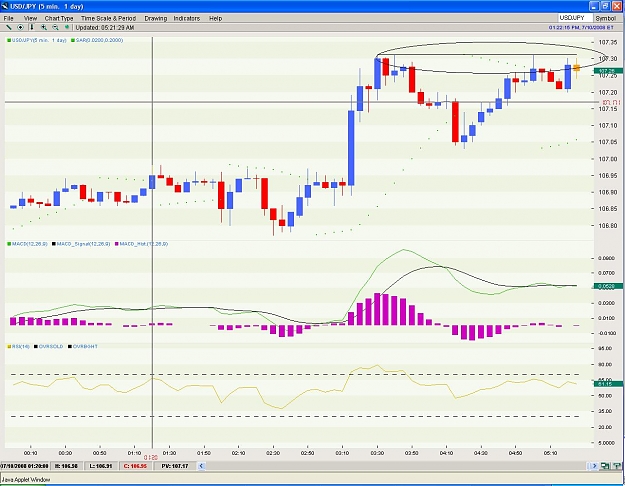The image size is (625, 486).
Task: Click the green MACD value tag on axis
Action: pos(608,286)
